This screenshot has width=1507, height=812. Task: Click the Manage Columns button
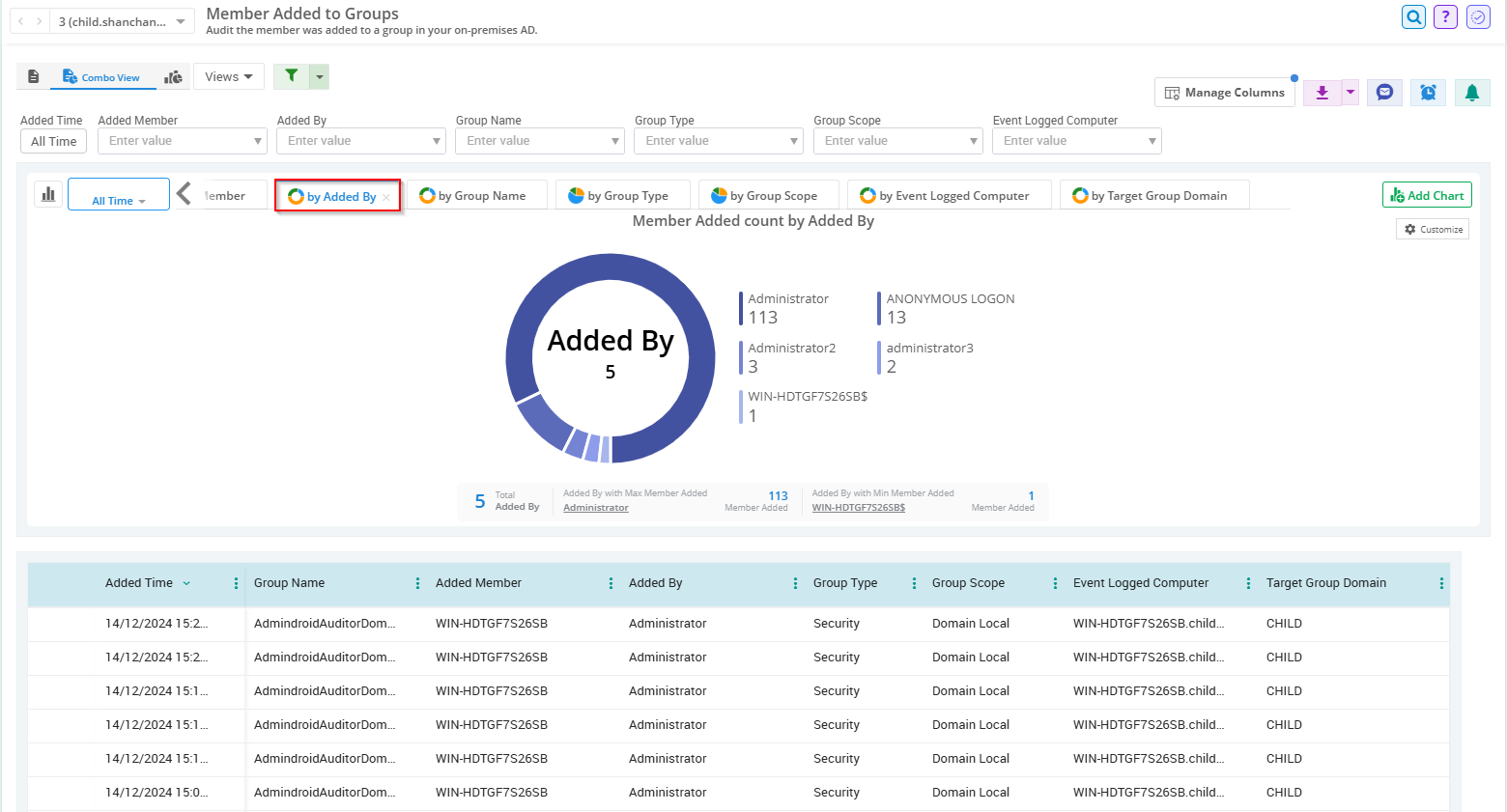[x=1224, y=93]
